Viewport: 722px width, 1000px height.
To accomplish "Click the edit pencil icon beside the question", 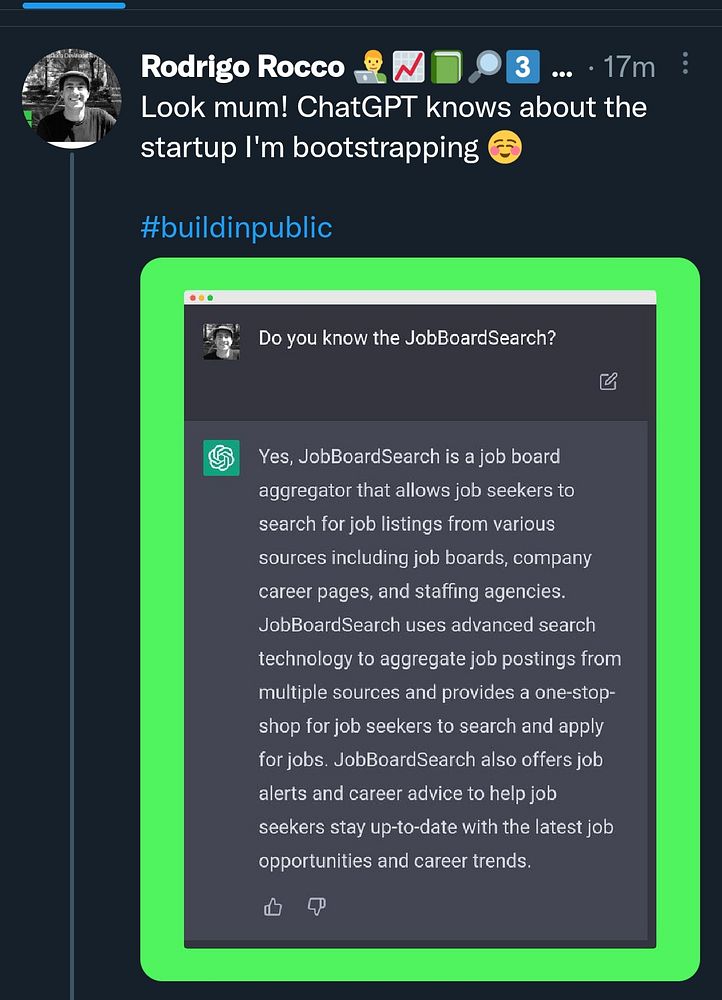I will [x=608, y=381].
